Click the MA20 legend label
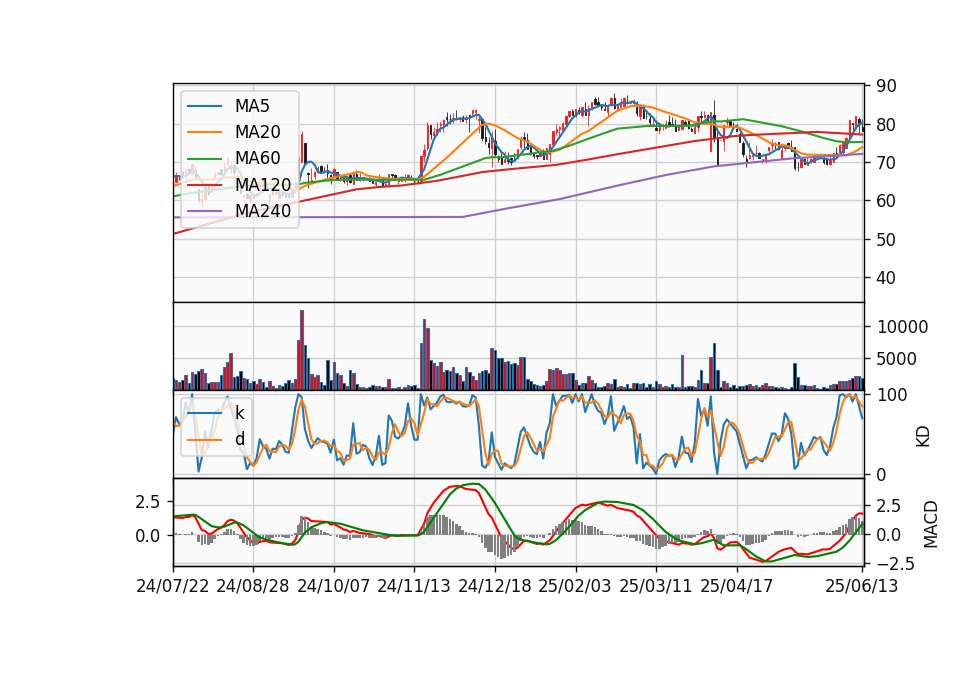The height and width of the screenshot is (690, 960). coord(257,132)
